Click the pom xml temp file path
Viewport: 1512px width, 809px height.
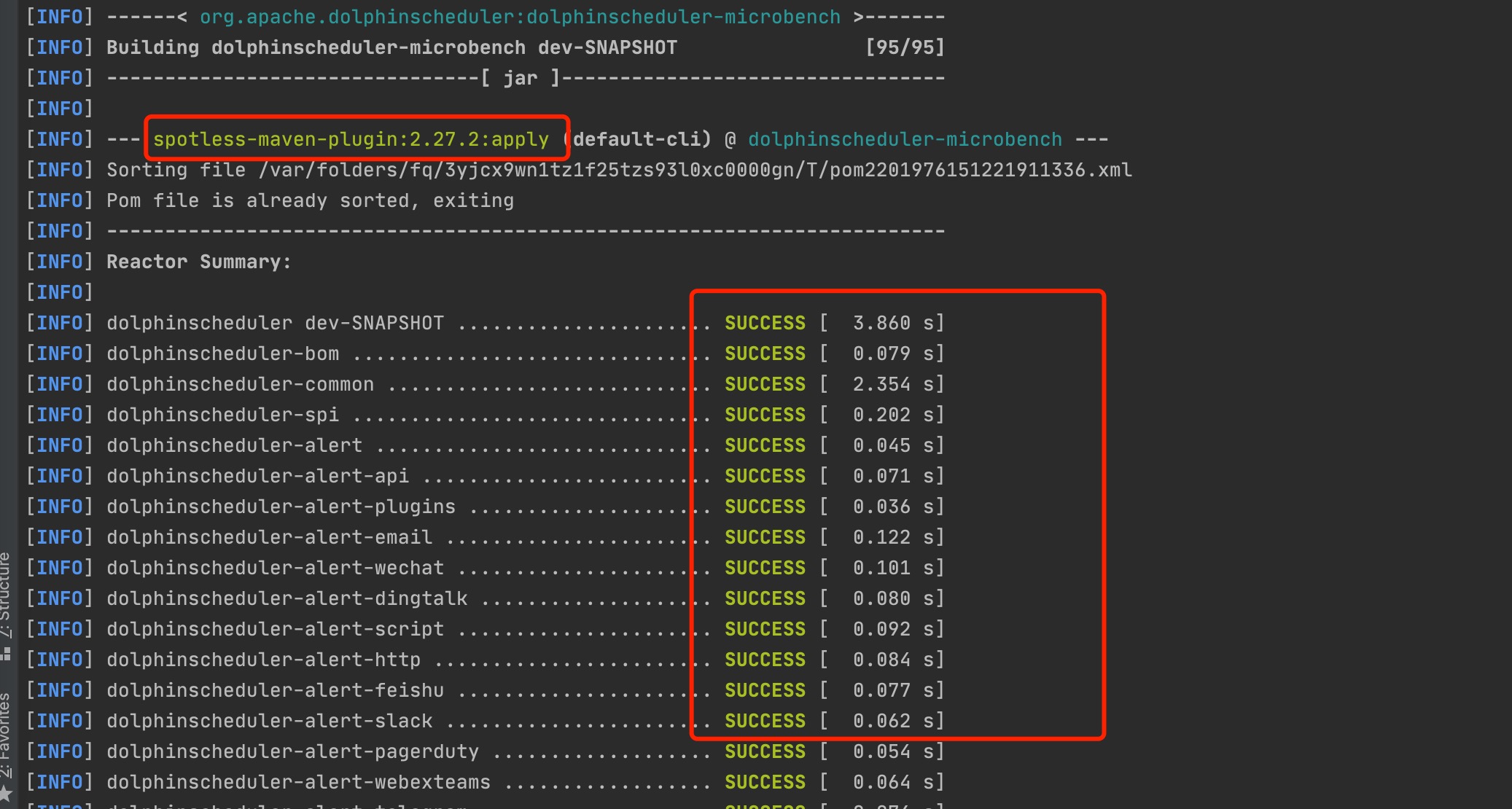pos(695,170)
